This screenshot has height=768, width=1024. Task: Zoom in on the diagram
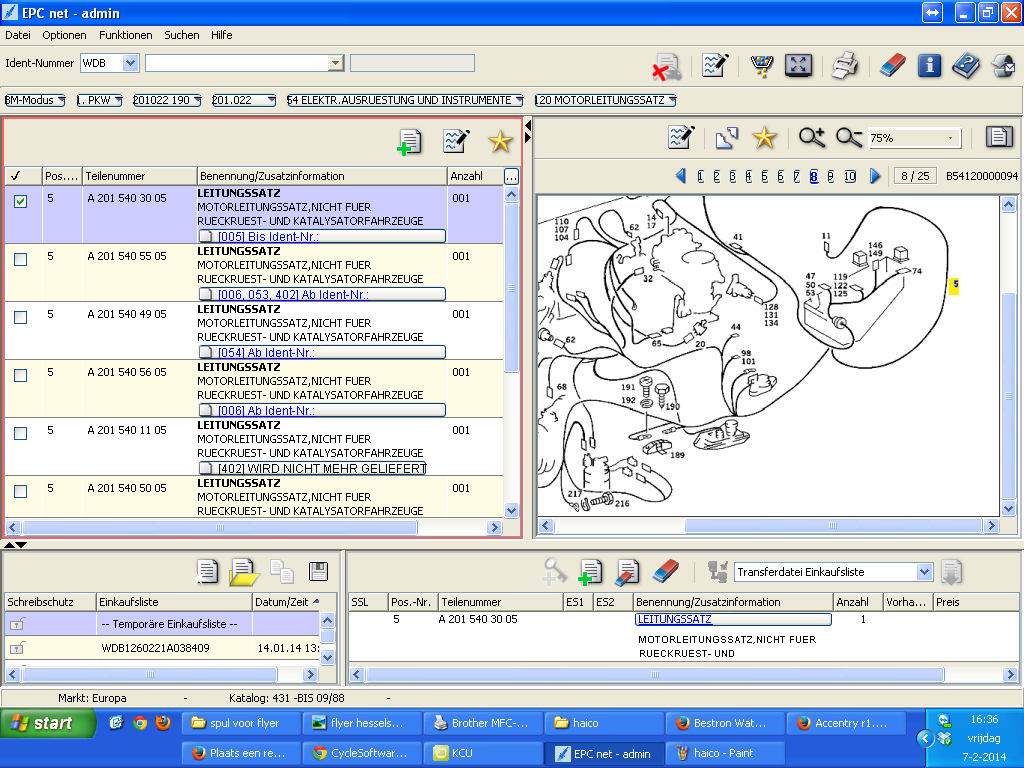tap(812, 138)
